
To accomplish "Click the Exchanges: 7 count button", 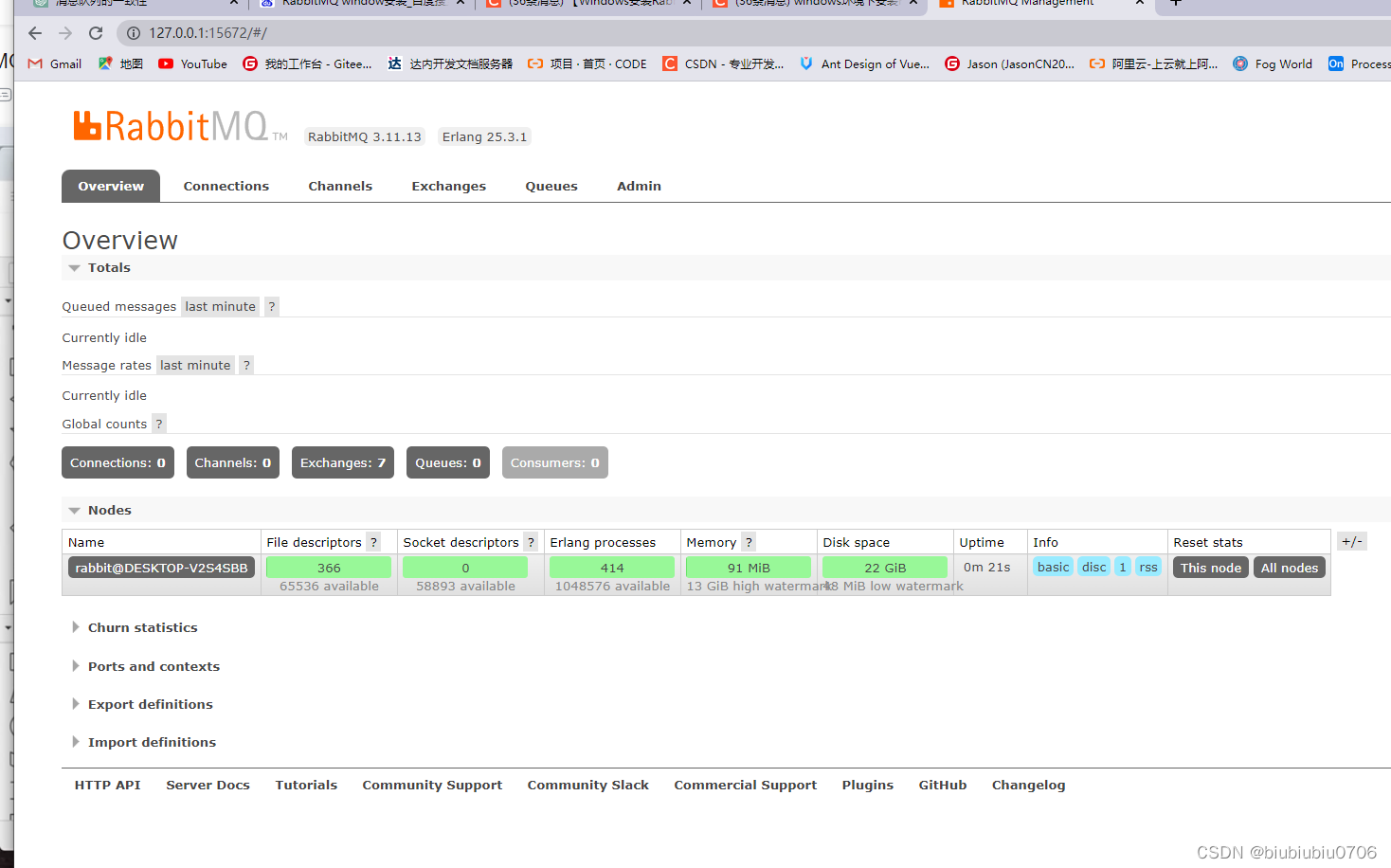I will pyautogui.click(x=343, y=462).
